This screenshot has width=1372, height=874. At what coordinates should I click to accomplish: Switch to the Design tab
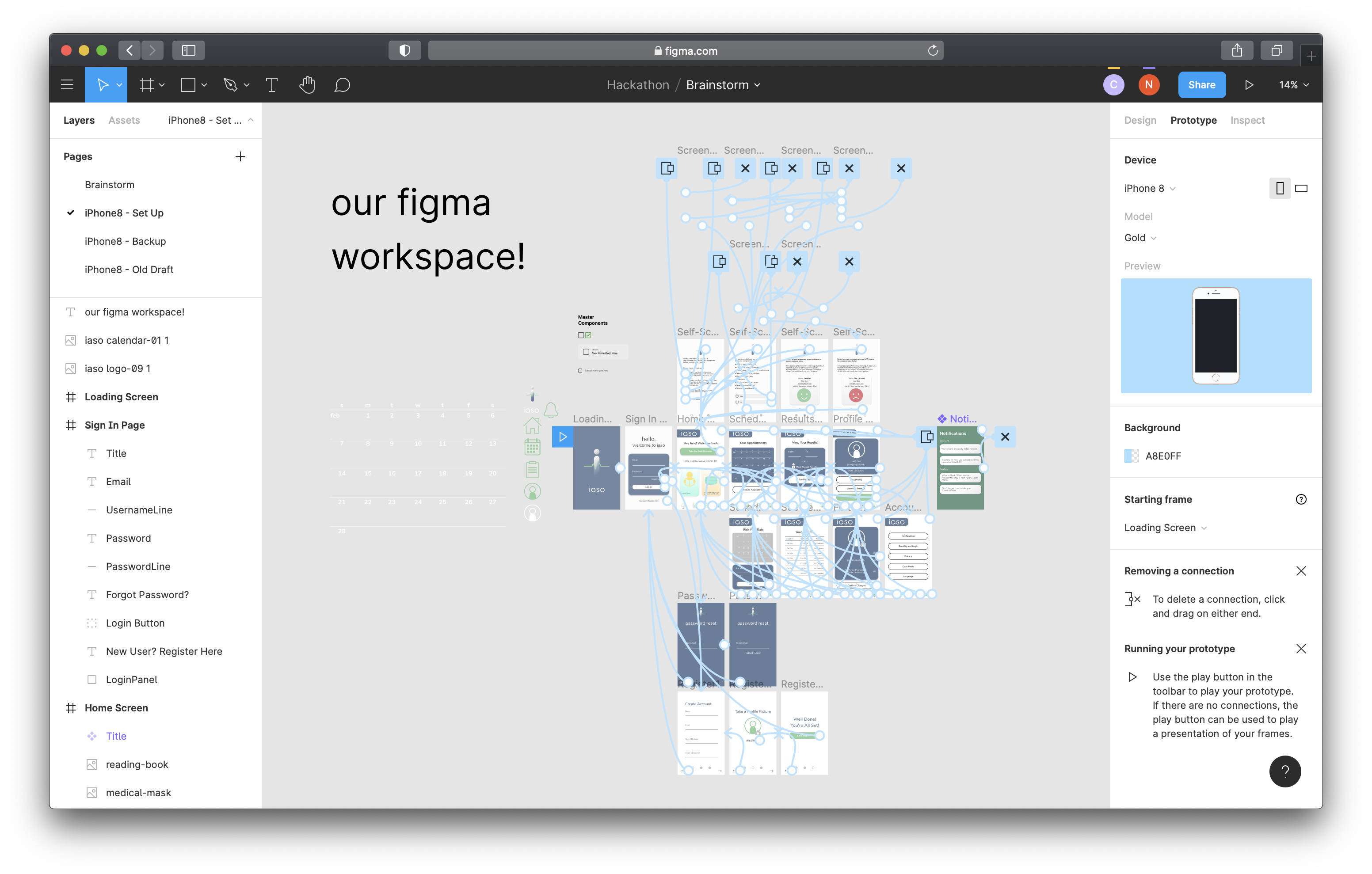(x=1140, y=120)
